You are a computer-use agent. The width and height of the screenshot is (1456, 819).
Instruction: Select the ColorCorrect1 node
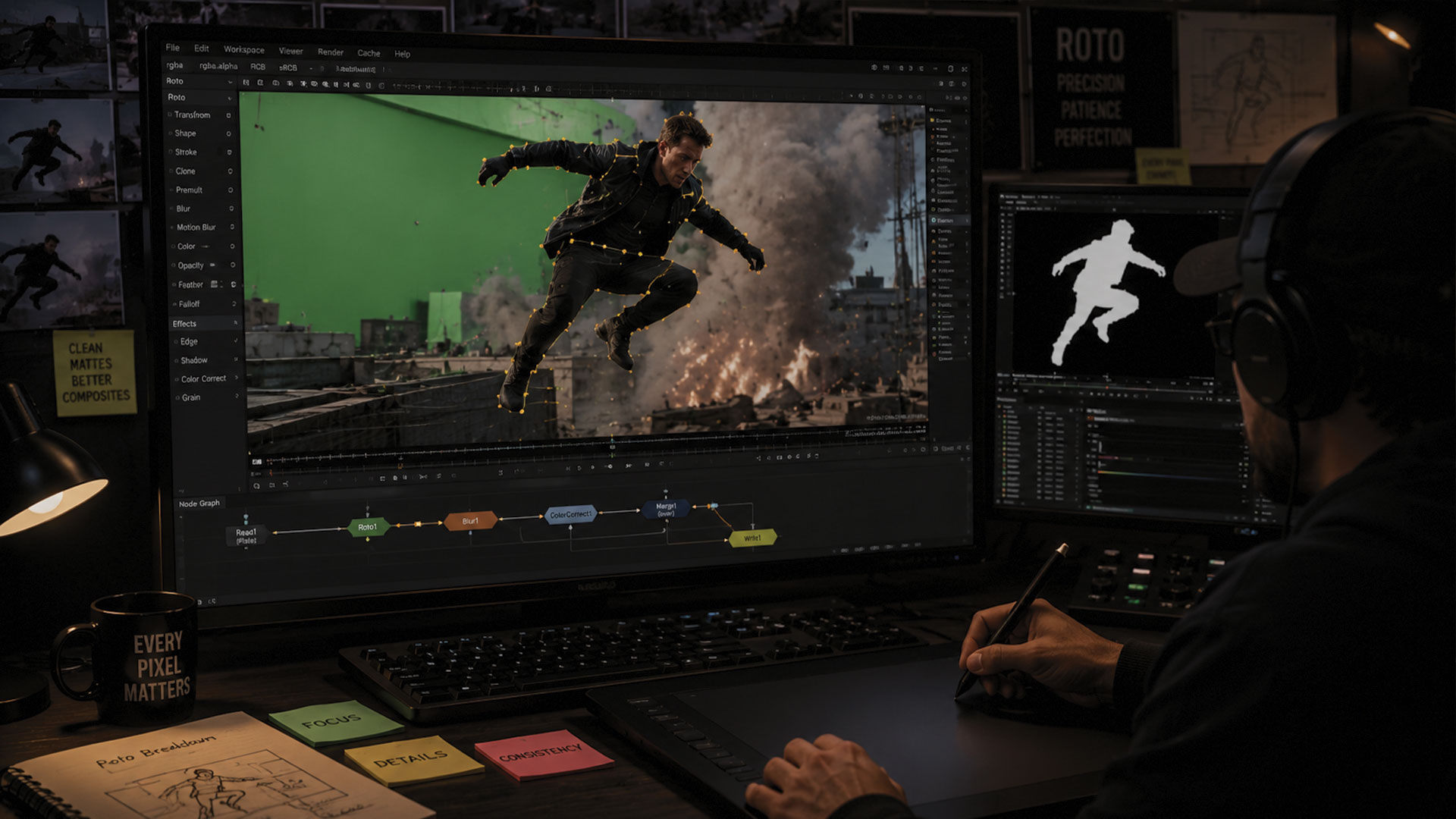570,515
